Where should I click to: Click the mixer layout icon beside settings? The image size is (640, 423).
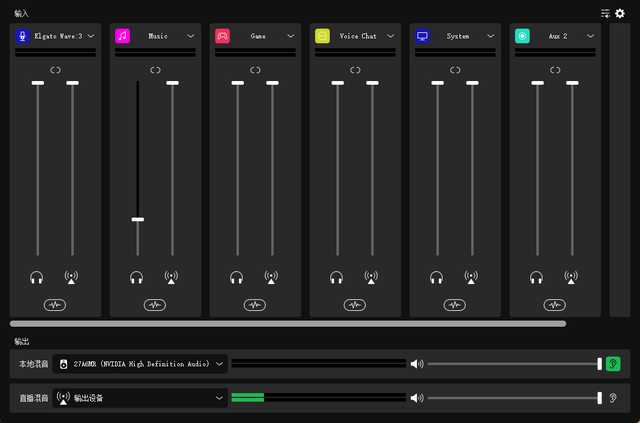[x=605, y=13]
